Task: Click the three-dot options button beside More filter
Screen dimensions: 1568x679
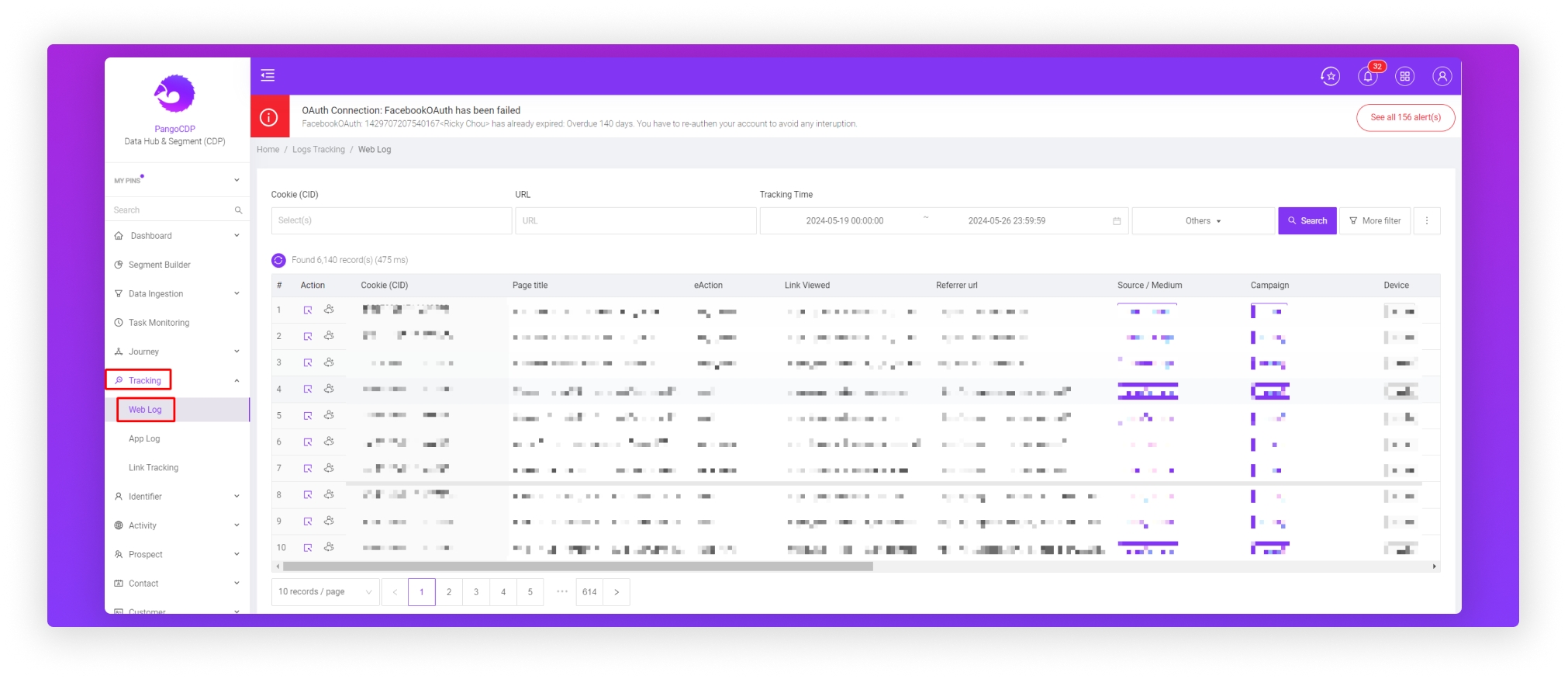Action: point(1426,221)
